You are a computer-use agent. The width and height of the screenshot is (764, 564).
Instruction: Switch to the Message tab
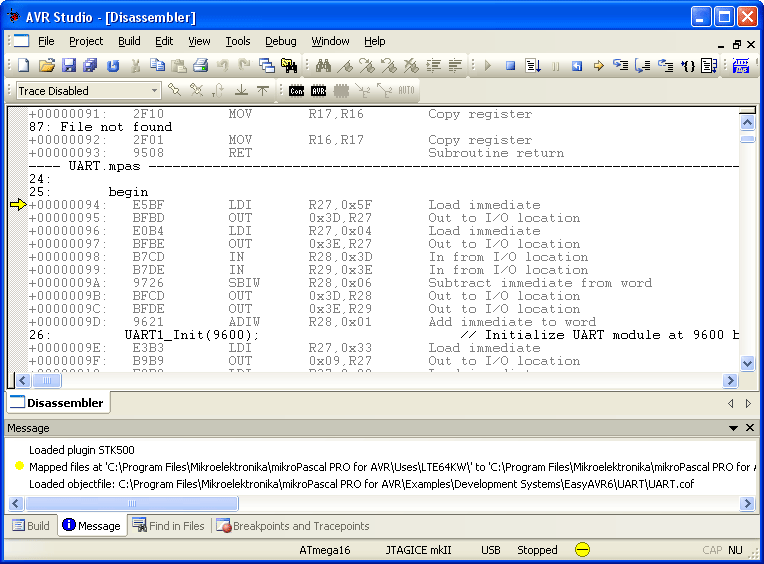click(x=92, y=526)
